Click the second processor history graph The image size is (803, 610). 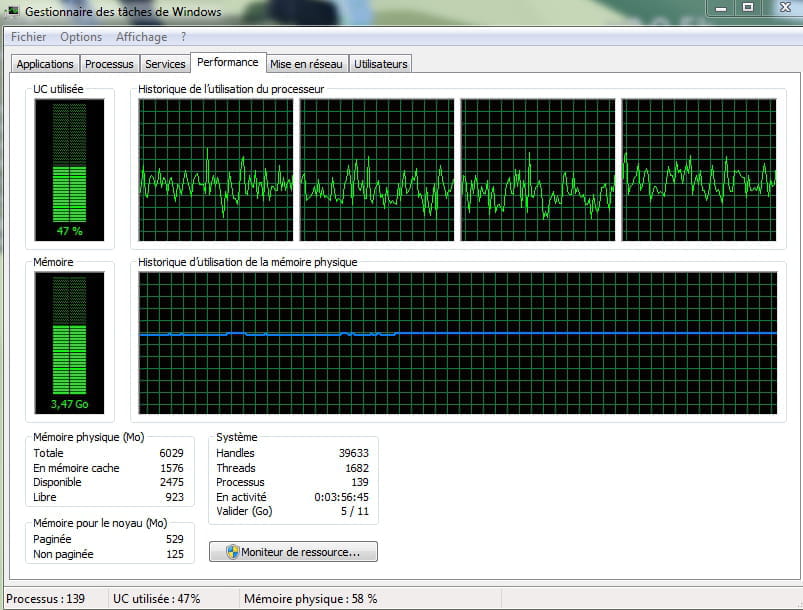(377, 170)
